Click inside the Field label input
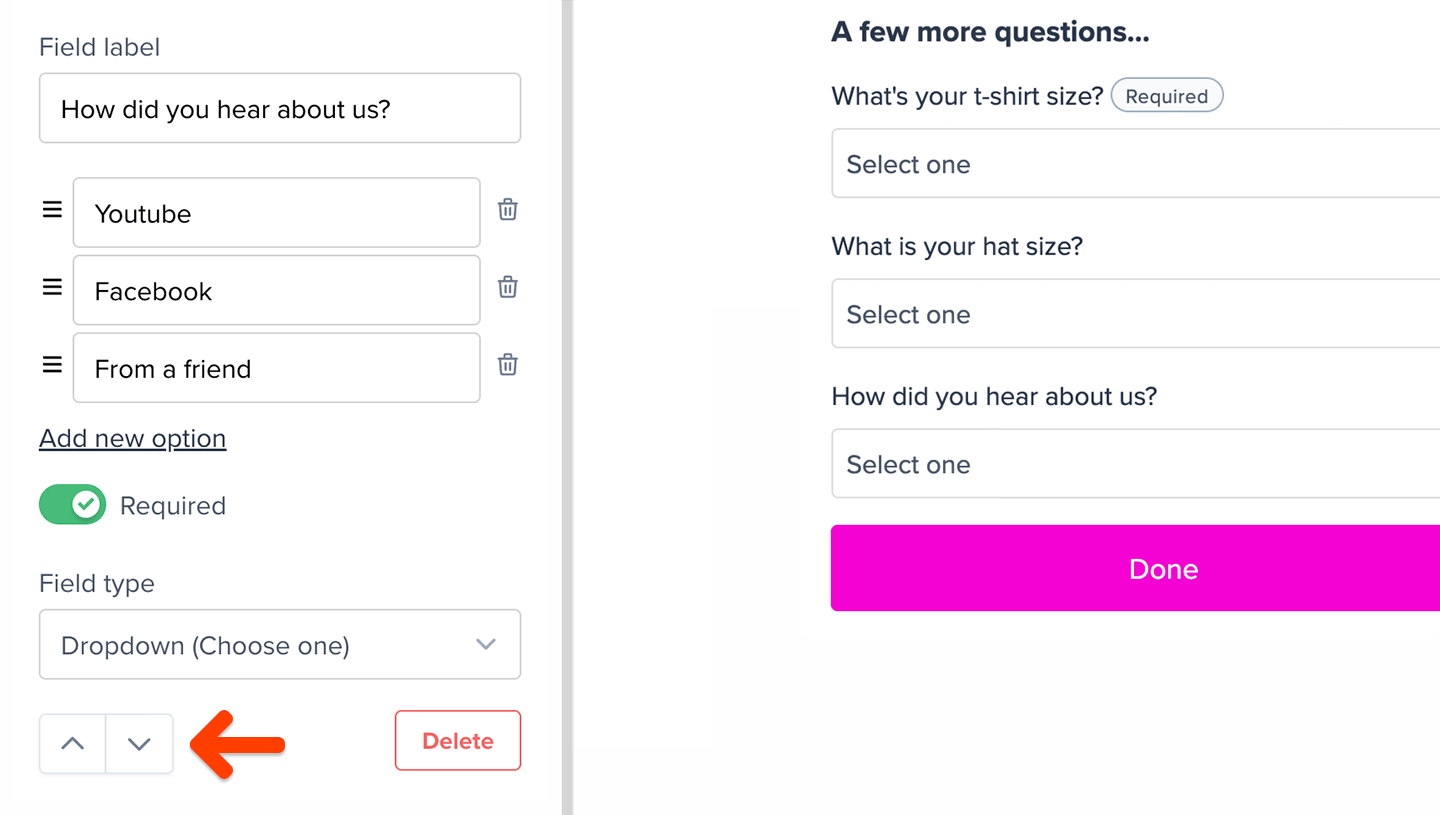This screenshot has height=815, width=1440. (x=280, y=108)
